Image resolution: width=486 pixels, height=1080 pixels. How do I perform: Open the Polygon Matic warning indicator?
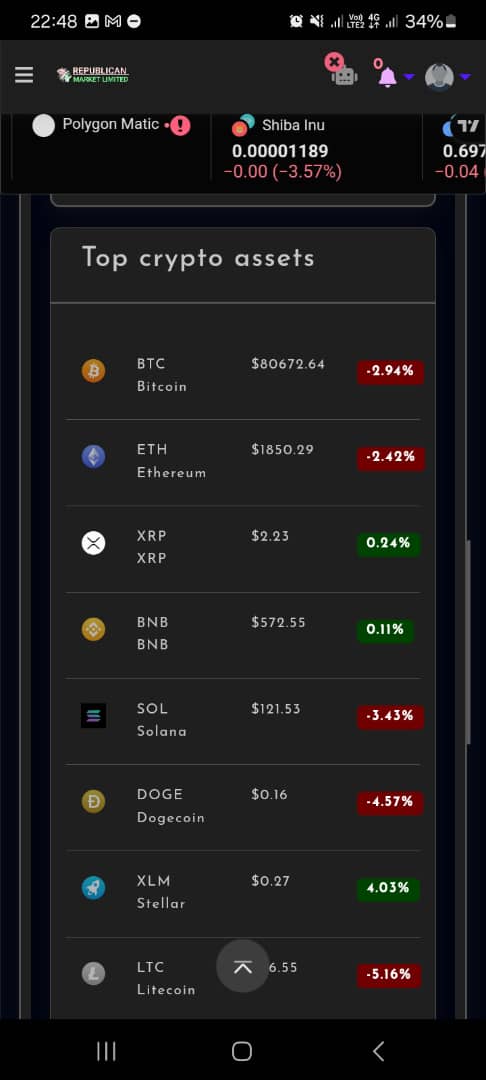tap(180, 125)
